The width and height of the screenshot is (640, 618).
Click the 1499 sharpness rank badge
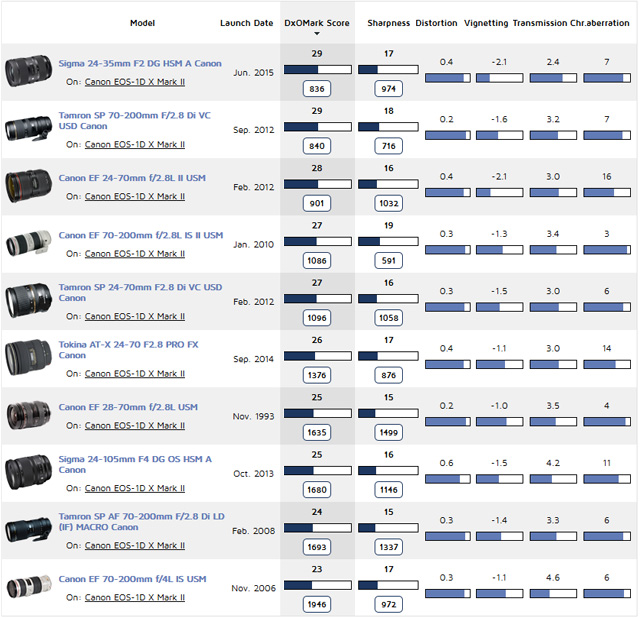[389, 432]
